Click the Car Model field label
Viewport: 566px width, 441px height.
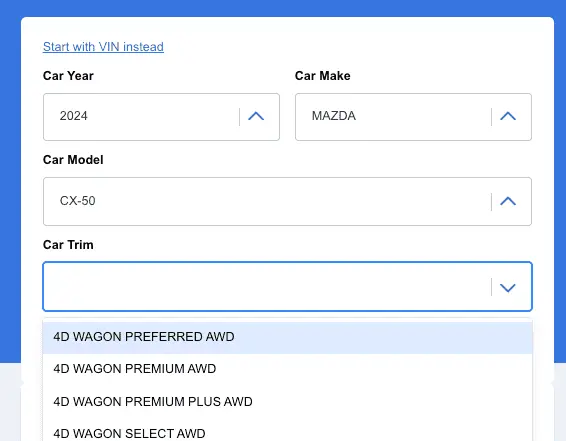coord(73,160)
